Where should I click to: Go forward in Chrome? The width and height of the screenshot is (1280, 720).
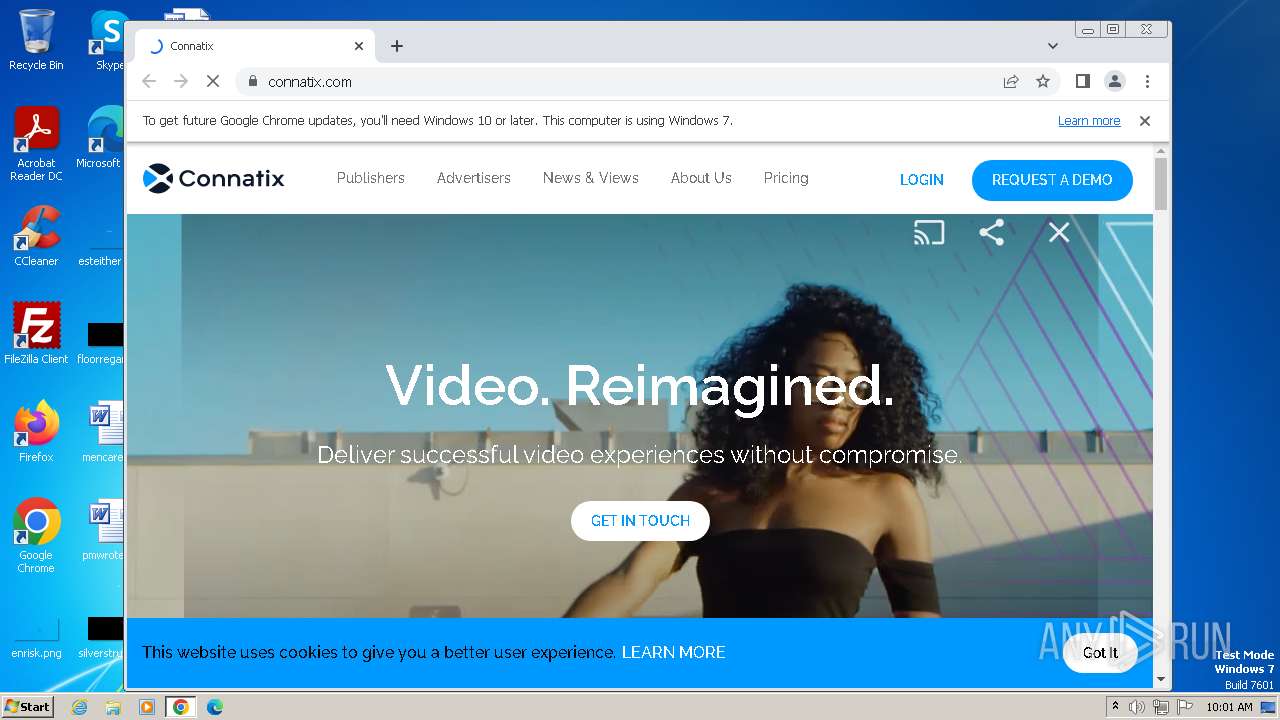pyautogui.click(x=181, y=82)
